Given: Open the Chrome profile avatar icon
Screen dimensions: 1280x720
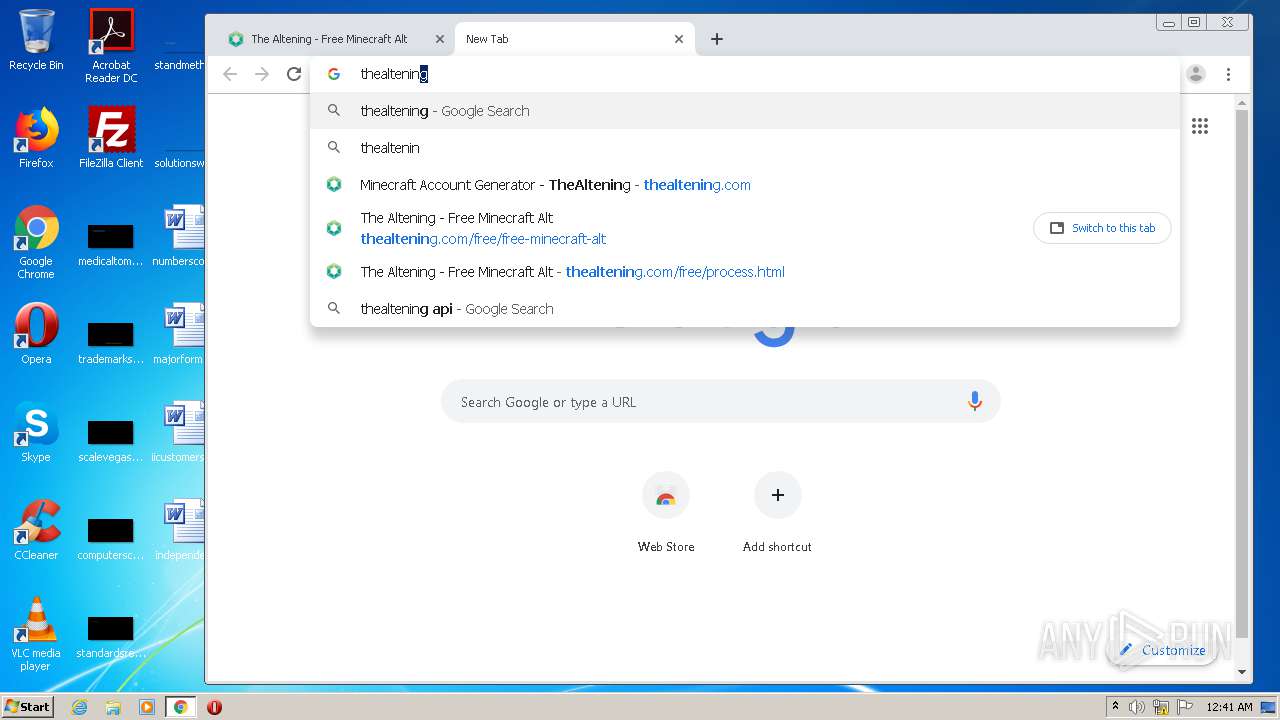Looking at the screenshot, I should pos(1196,74).
